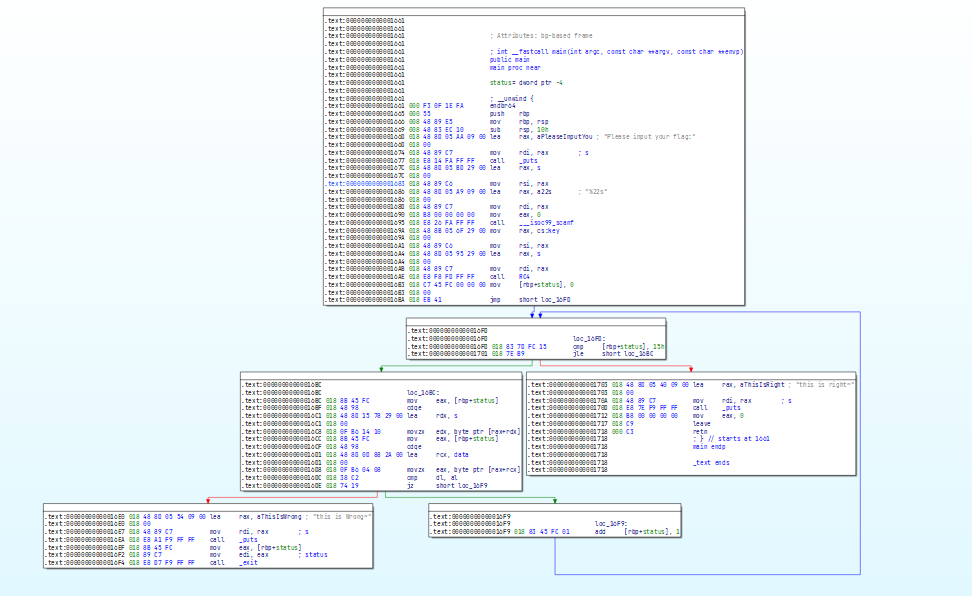Click the short loc_10BC branch target
This screenshot has height=596, width=972.
[626, 354]
